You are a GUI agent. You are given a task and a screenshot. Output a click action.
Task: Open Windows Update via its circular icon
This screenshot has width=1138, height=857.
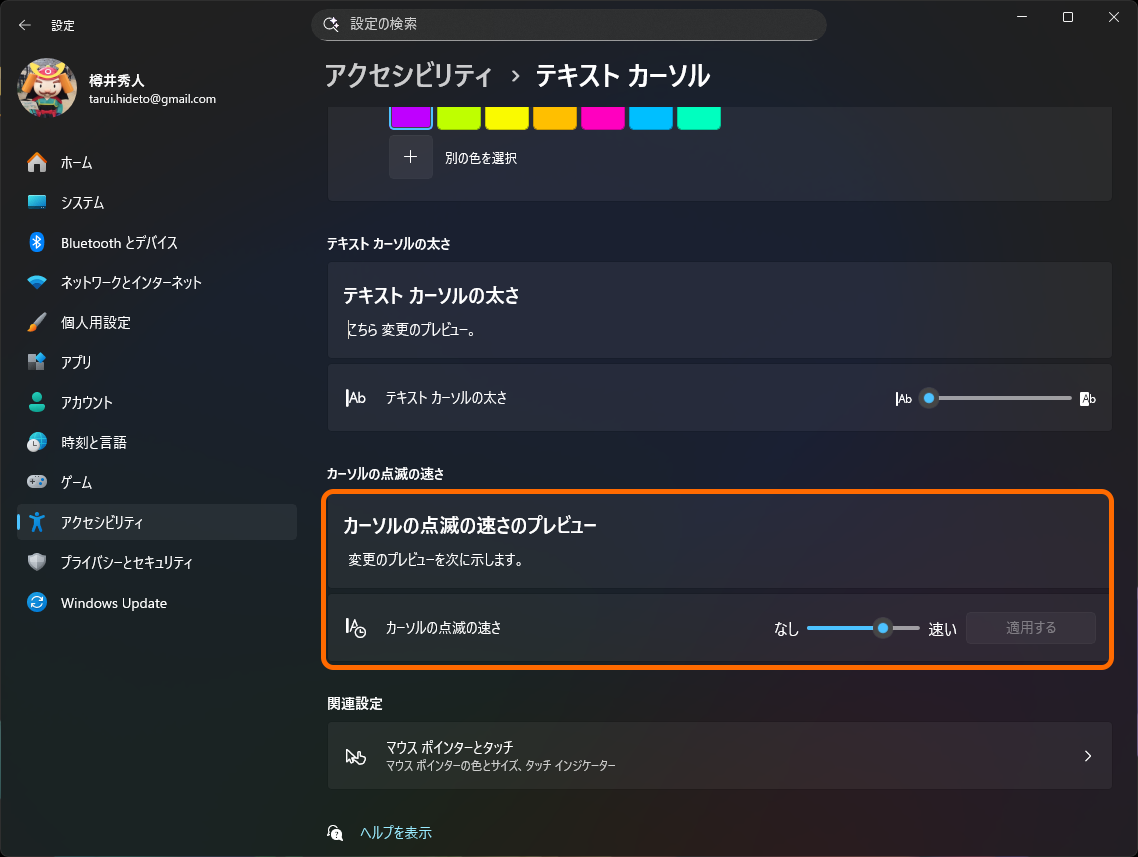tap(36, 602)
